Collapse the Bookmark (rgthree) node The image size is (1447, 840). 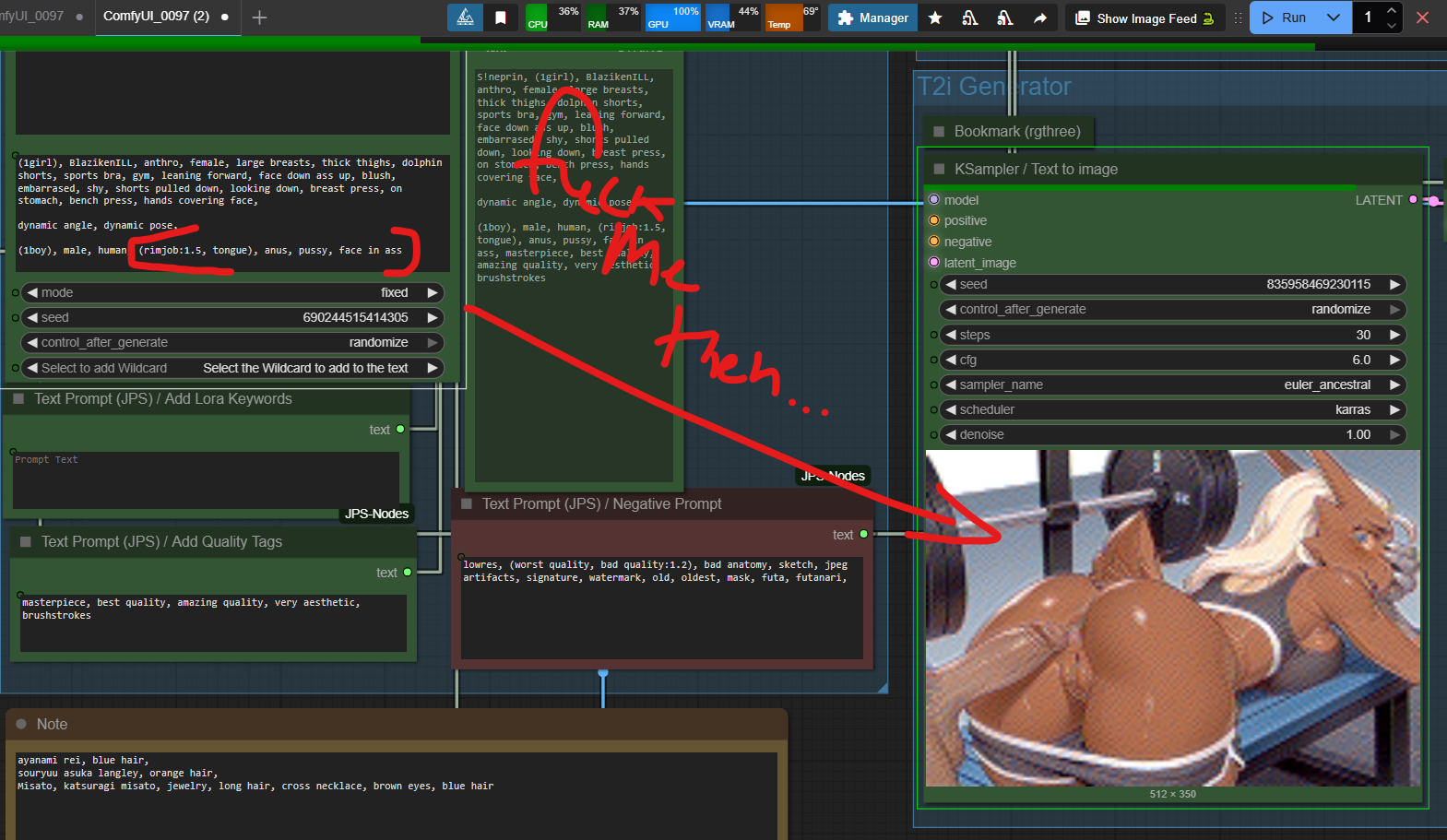[x=939, y=132]
